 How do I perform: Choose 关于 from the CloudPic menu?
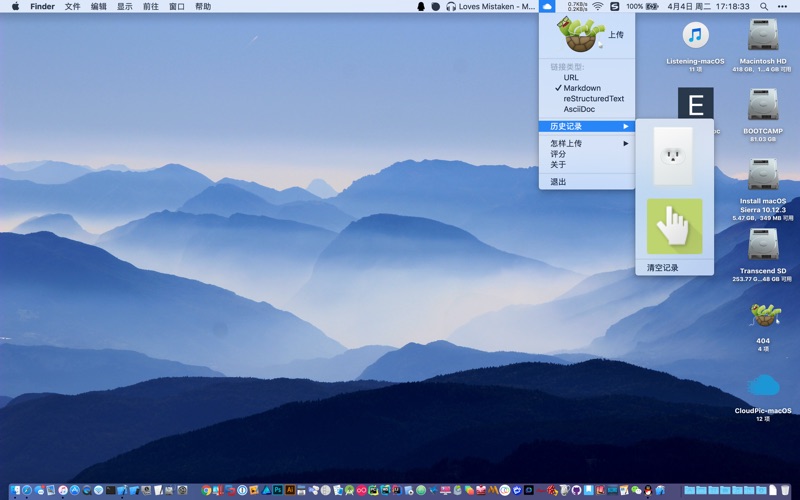point(558,164)
